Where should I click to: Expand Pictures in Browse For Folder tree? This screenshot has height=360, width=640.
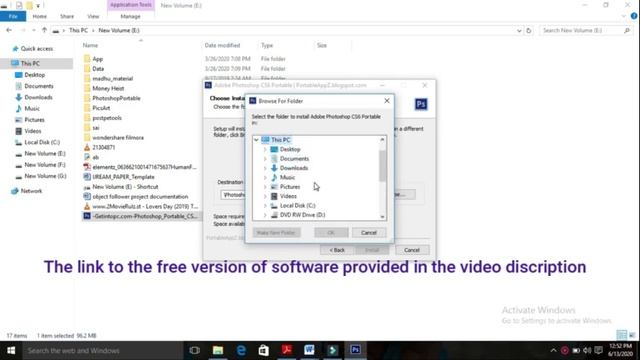(x=265, y=187)
